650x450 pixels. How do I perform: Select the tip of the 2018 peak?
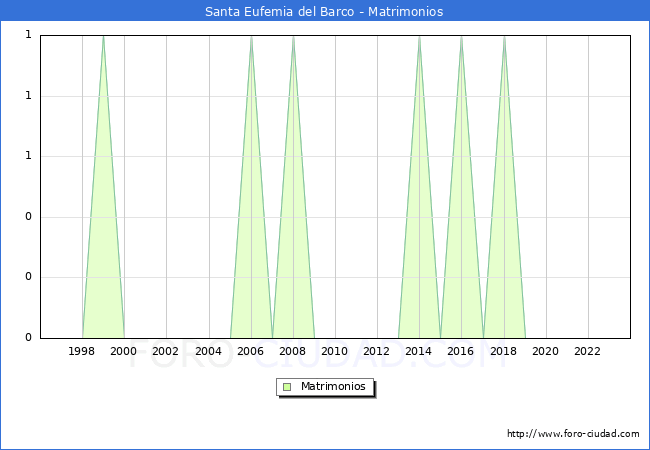(x=504, y=37)
